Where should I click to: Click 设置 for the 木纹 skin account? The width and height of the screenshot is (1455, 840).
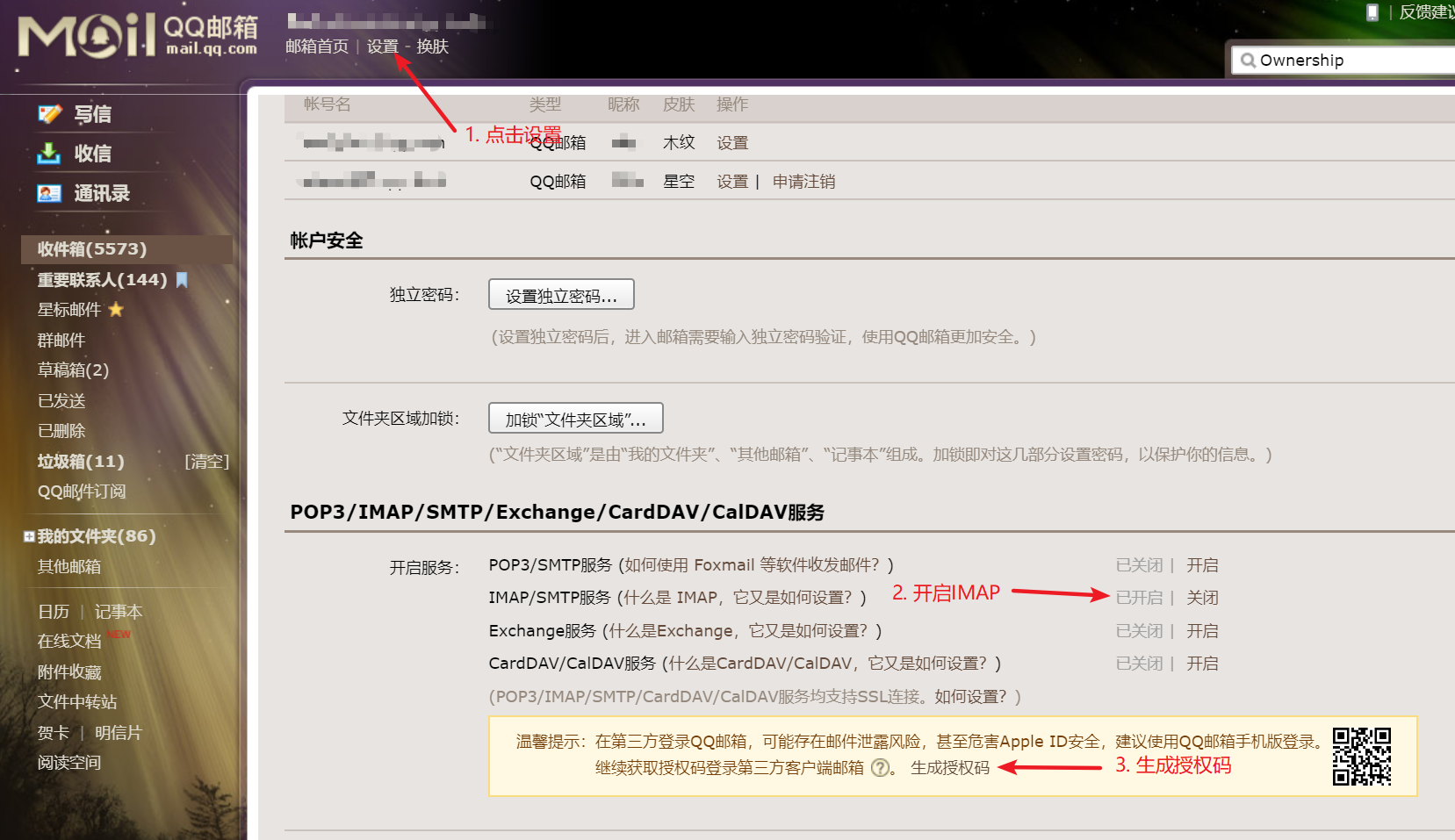(x=732, y=143)
